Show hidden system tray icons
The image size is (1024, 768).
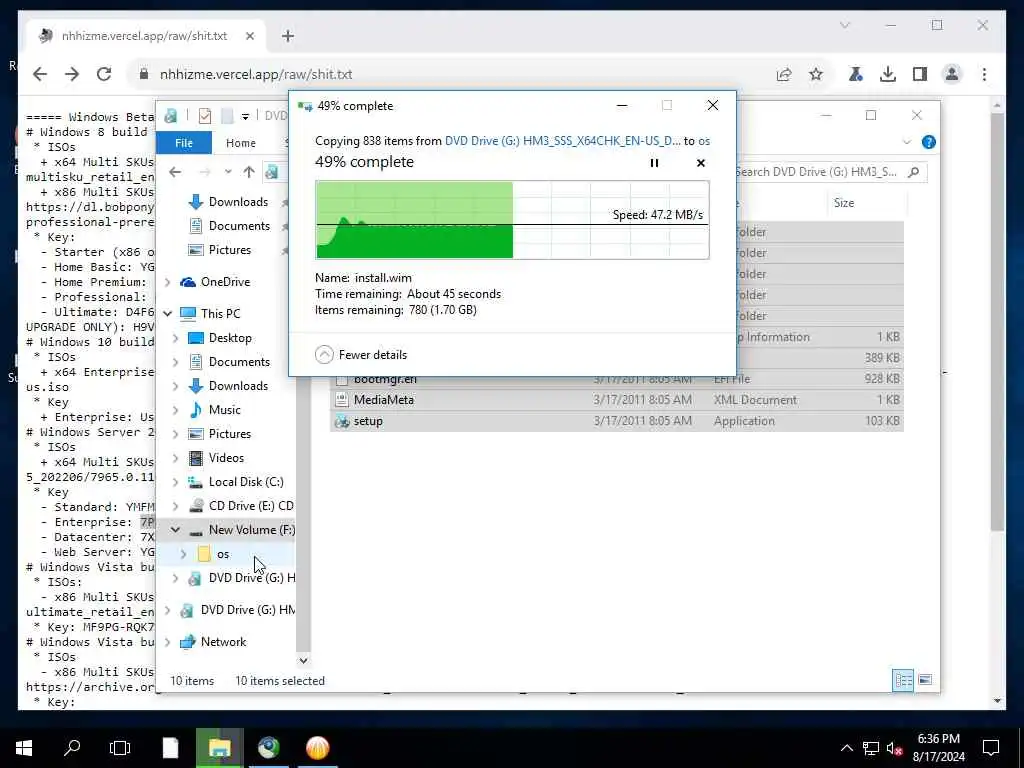pyautogui.click(x=846, y=748)
